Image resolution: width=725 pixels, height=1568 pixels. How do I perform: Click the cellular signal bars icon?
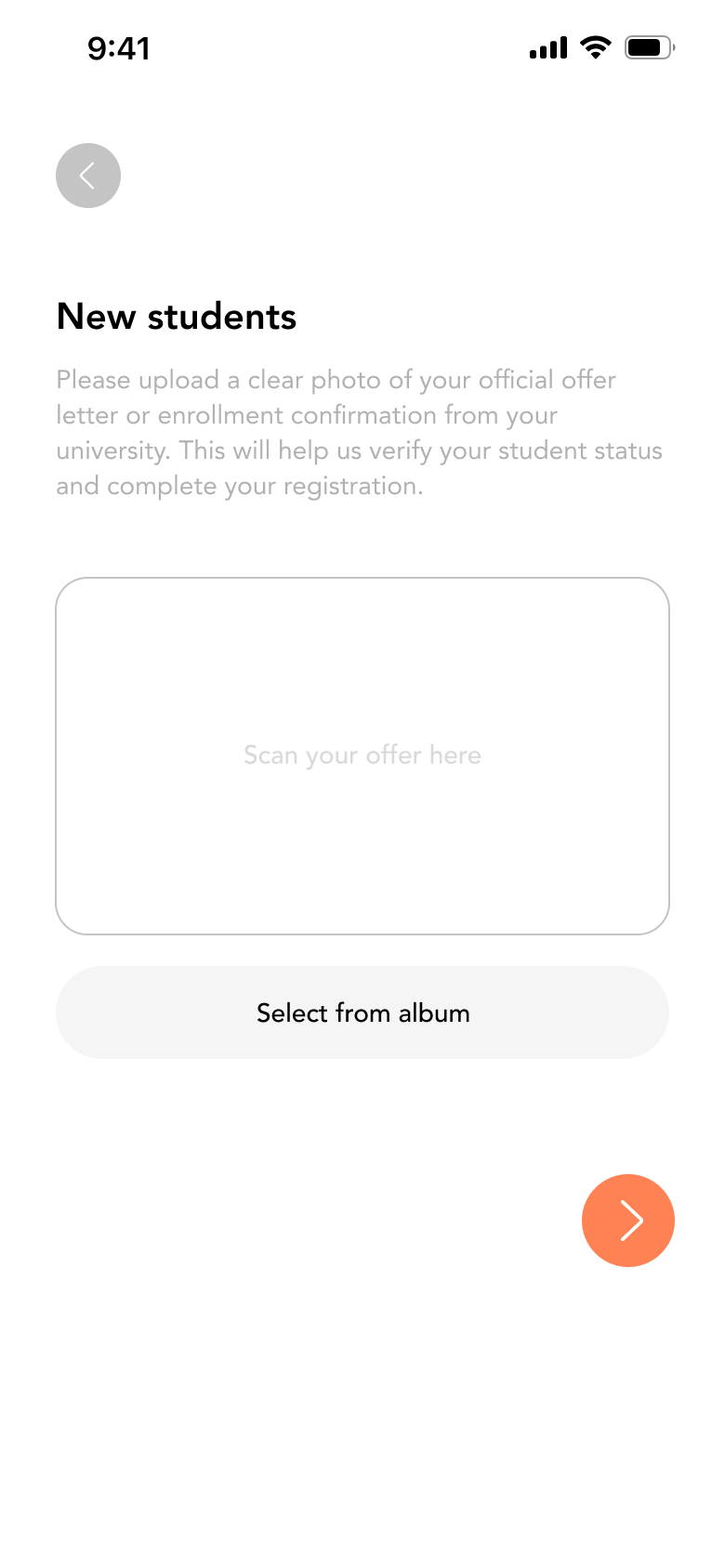548,48
